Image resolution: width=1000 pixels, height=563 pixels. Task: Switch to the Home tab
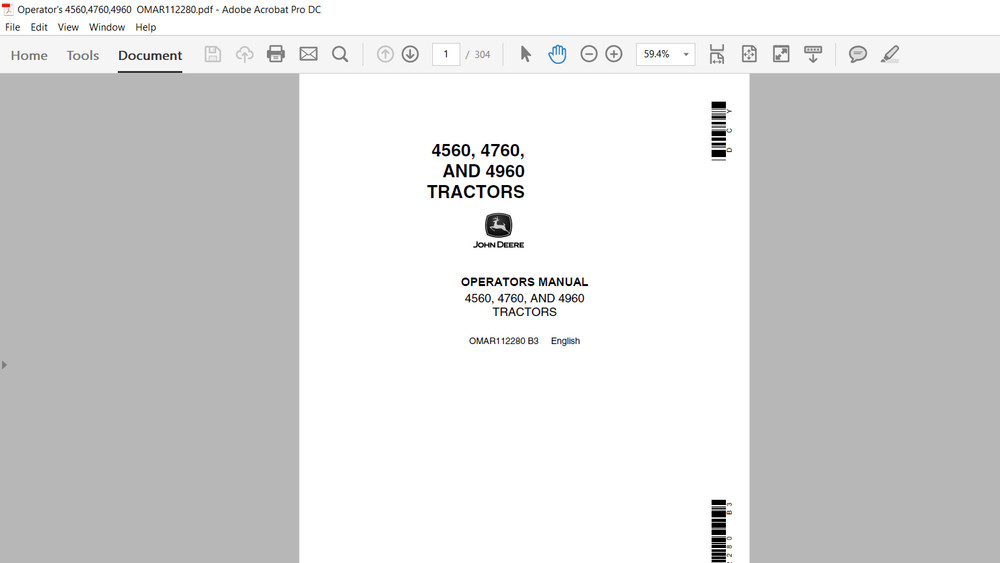point(29,55)
